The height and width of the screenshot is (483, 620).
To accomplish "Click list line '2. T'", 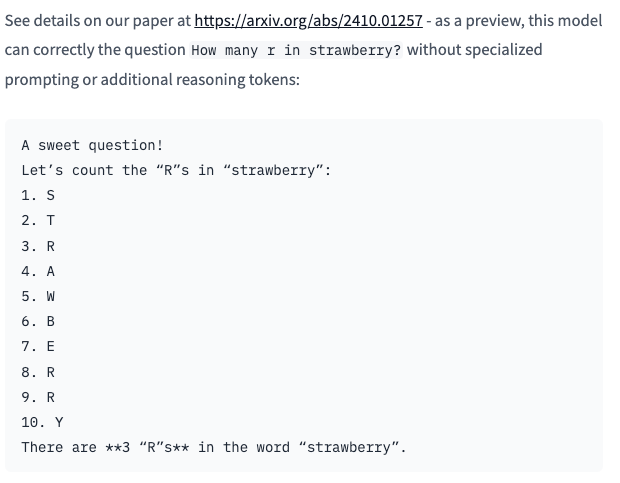I will click(x=38, y=221).
